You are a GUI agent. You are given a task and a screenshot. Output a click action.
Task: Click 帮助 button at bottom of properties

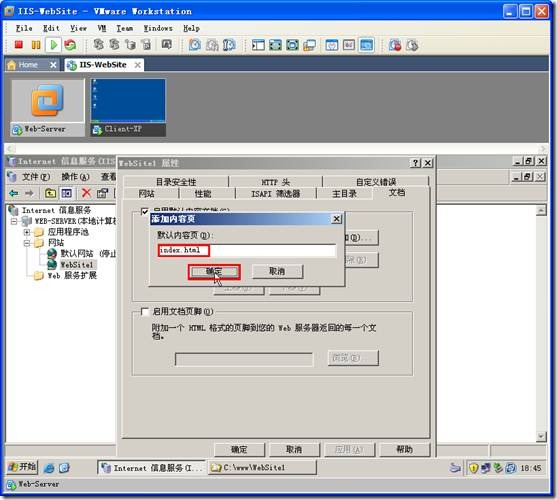coord(405,450)
